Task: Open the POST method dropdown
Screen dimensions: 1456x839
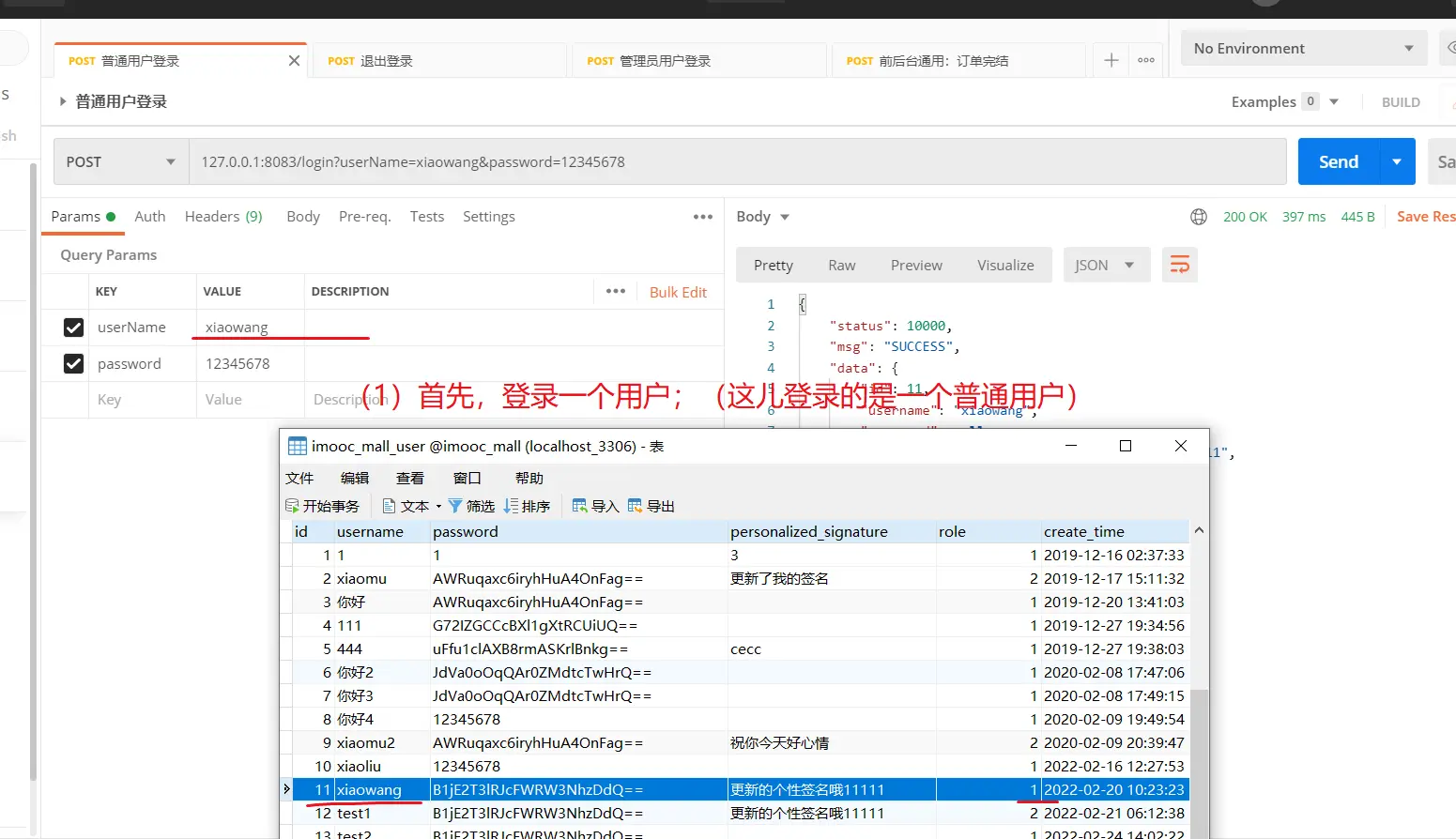Action: [121, 162]
